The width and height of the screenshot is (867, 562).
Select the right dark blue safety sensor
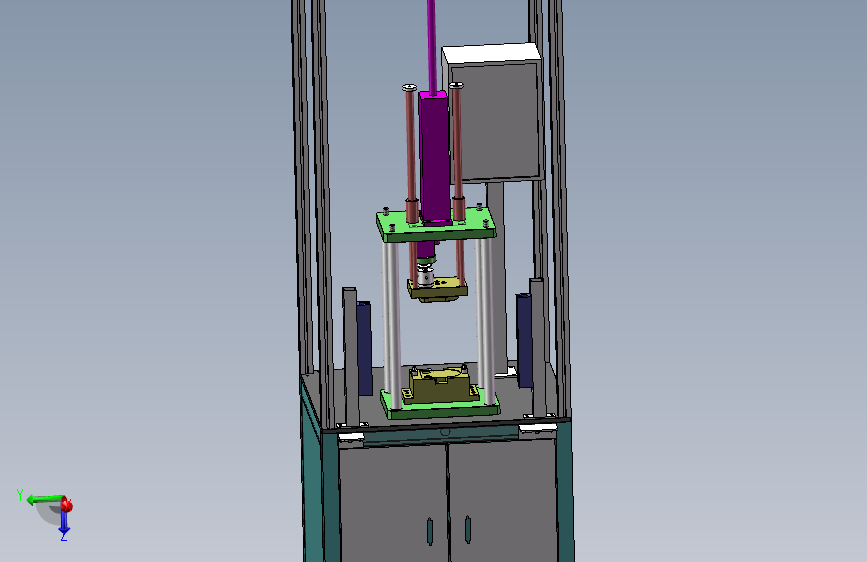click(525, 340)
